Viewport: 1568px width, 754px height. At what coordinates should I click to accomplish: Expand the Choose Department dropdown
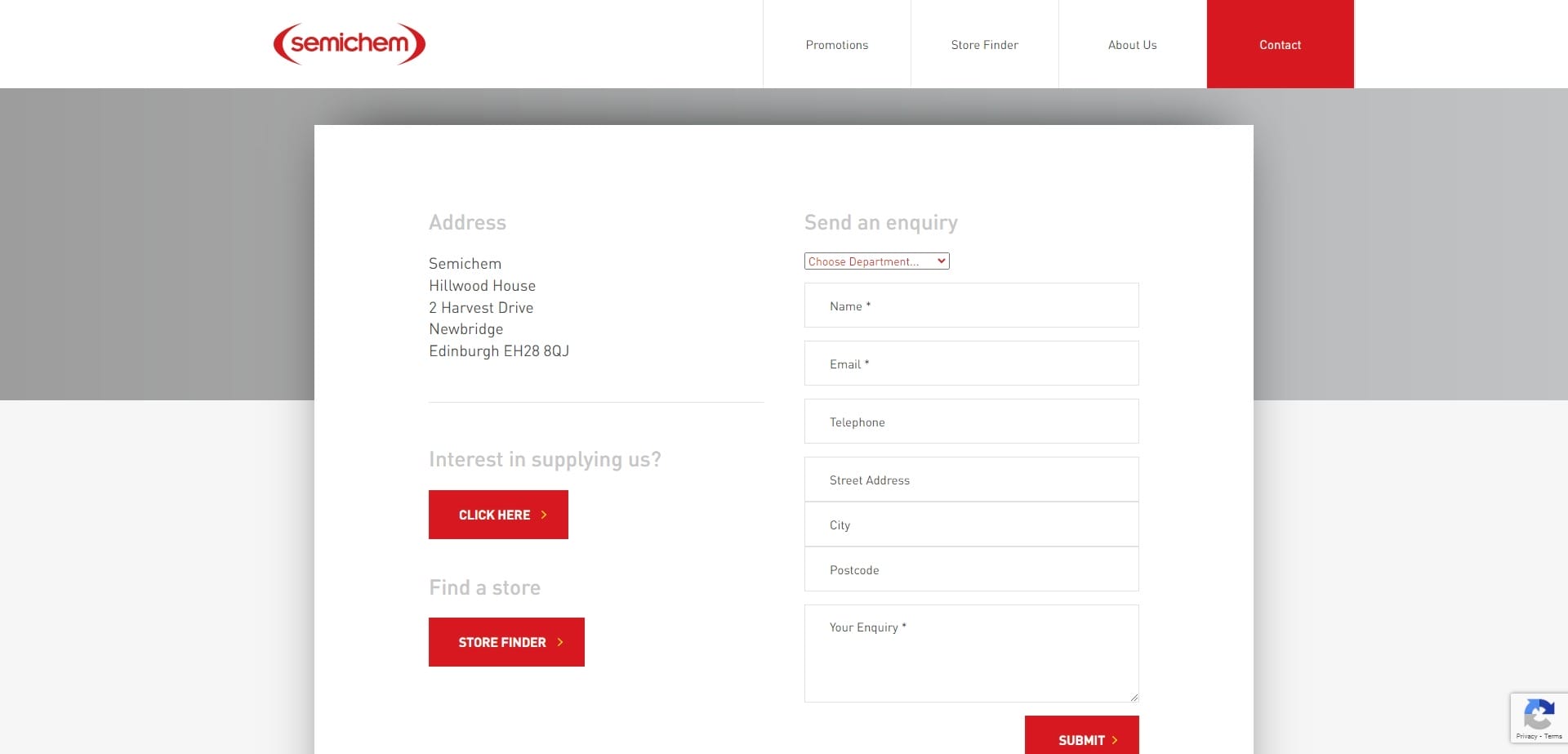pyautogui.click(x=876, y=261)
